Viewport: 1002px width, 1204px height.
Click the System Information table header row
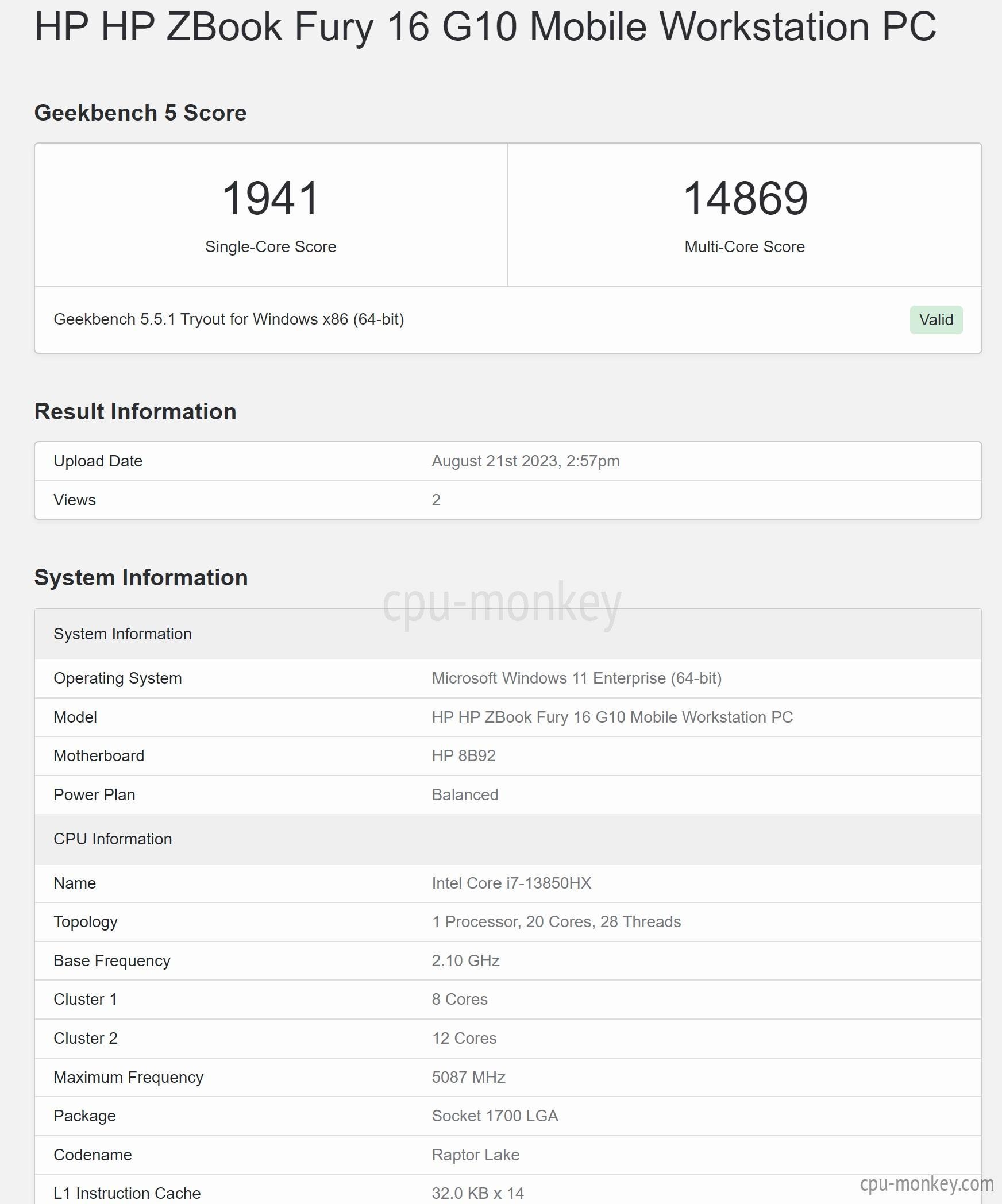[508, 634]
